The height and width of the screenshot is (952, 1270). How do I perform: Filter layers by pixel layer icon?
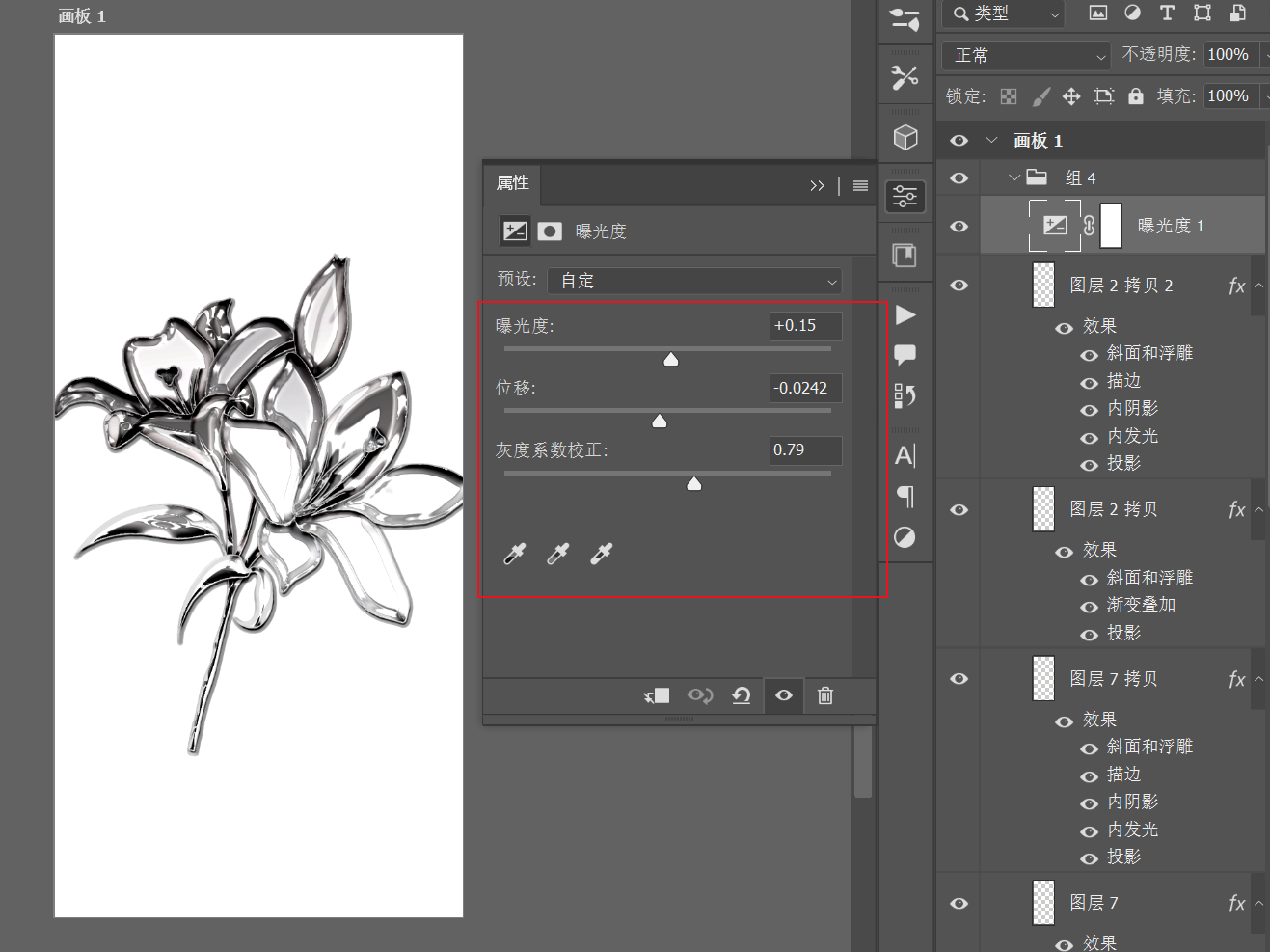tap(1097, 13)
